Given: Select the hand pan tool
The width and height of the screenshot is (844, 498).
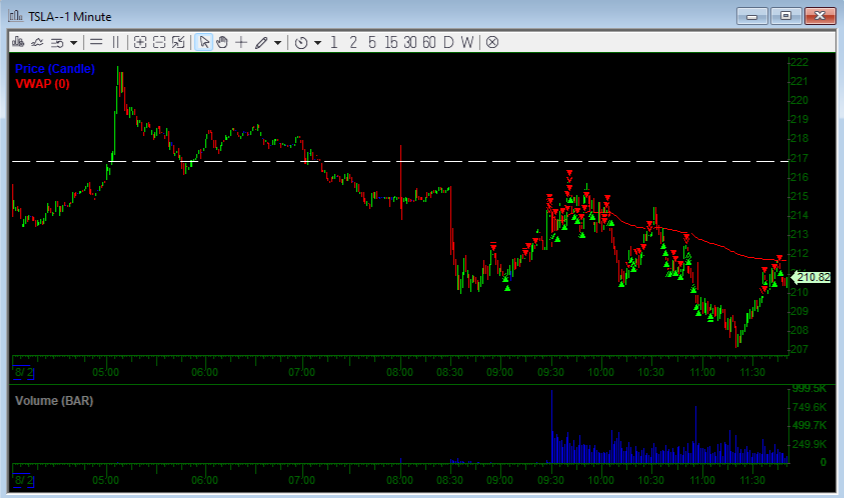Looking at the screenshot, I should (x=222, y=42).
